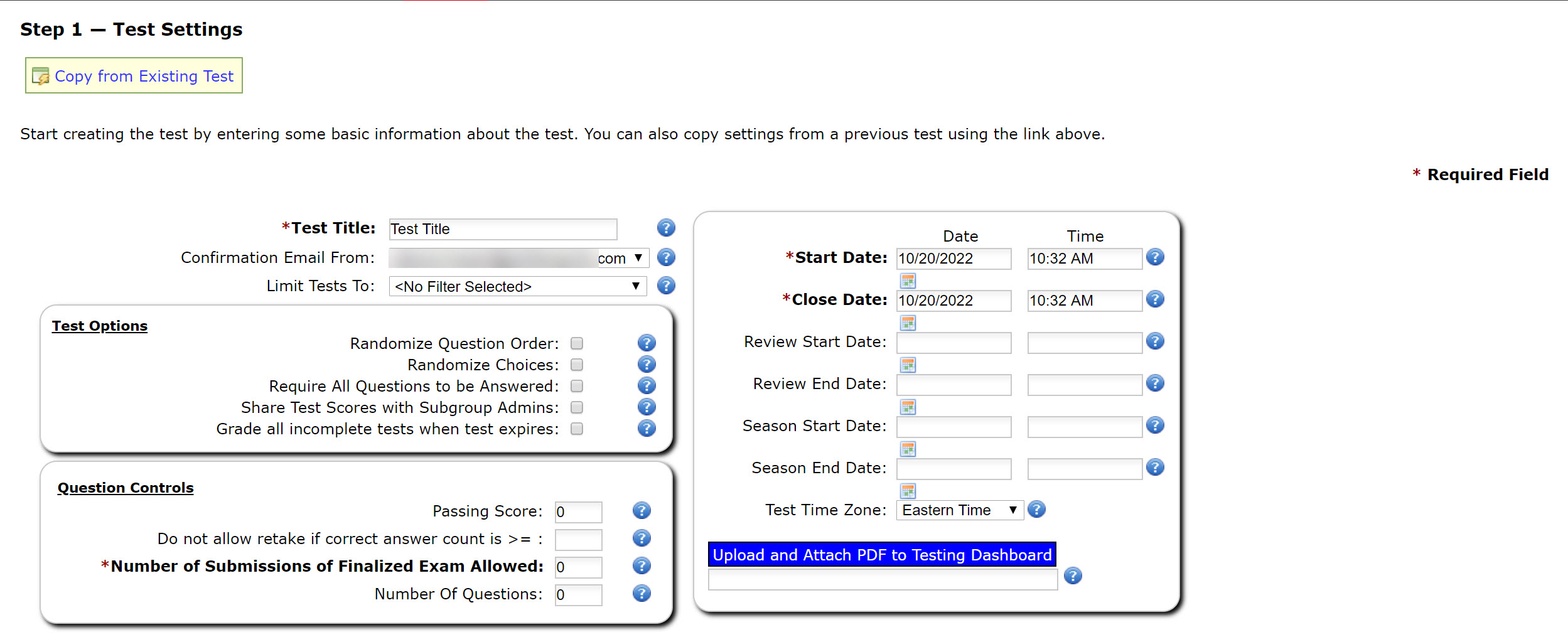Click Upload and Attach PDF to Testing Dashboard
Viewport: 1568px width, 642px height.
[881, 555]
